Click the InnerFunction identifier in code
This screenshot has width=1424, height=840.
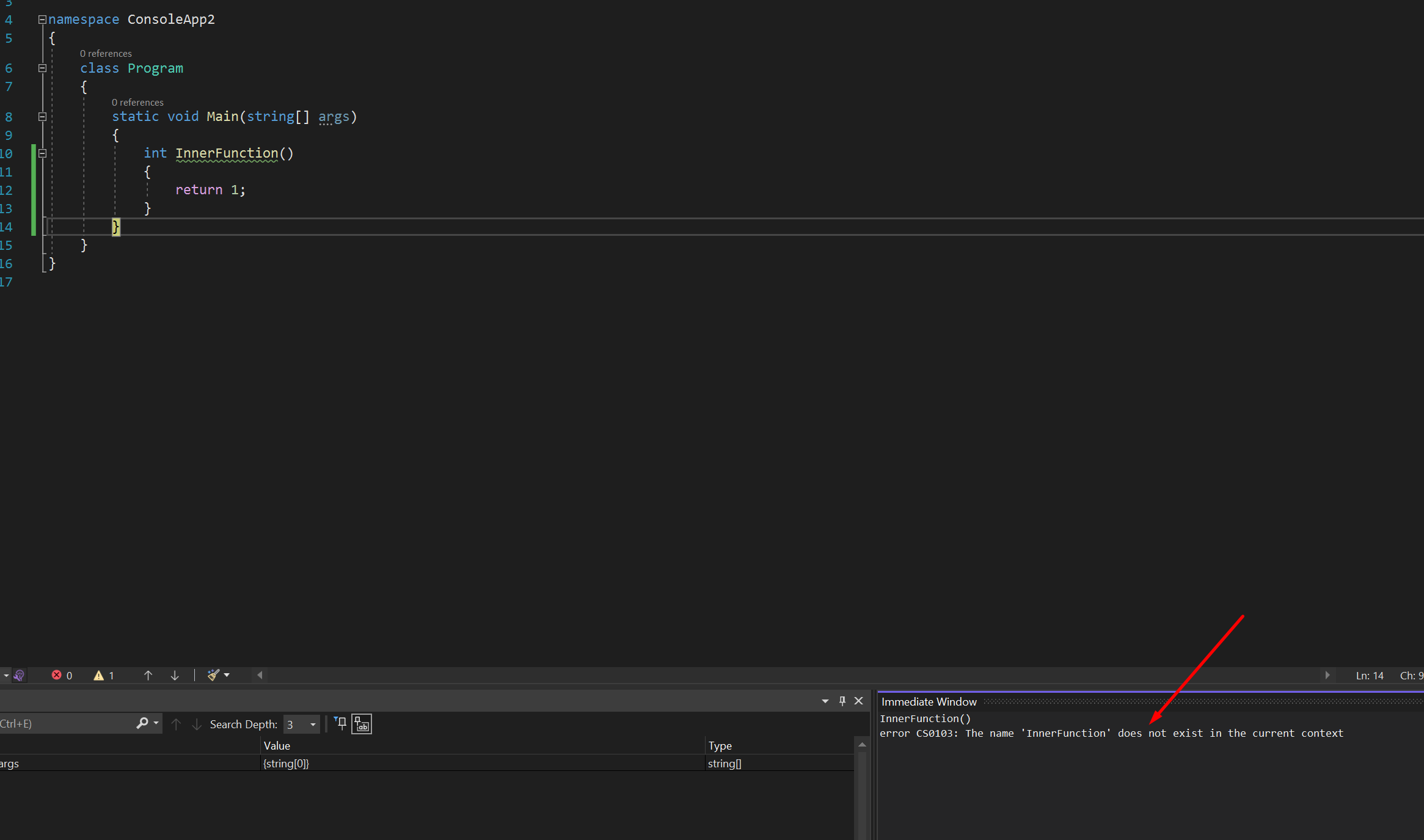click(227, 153)
